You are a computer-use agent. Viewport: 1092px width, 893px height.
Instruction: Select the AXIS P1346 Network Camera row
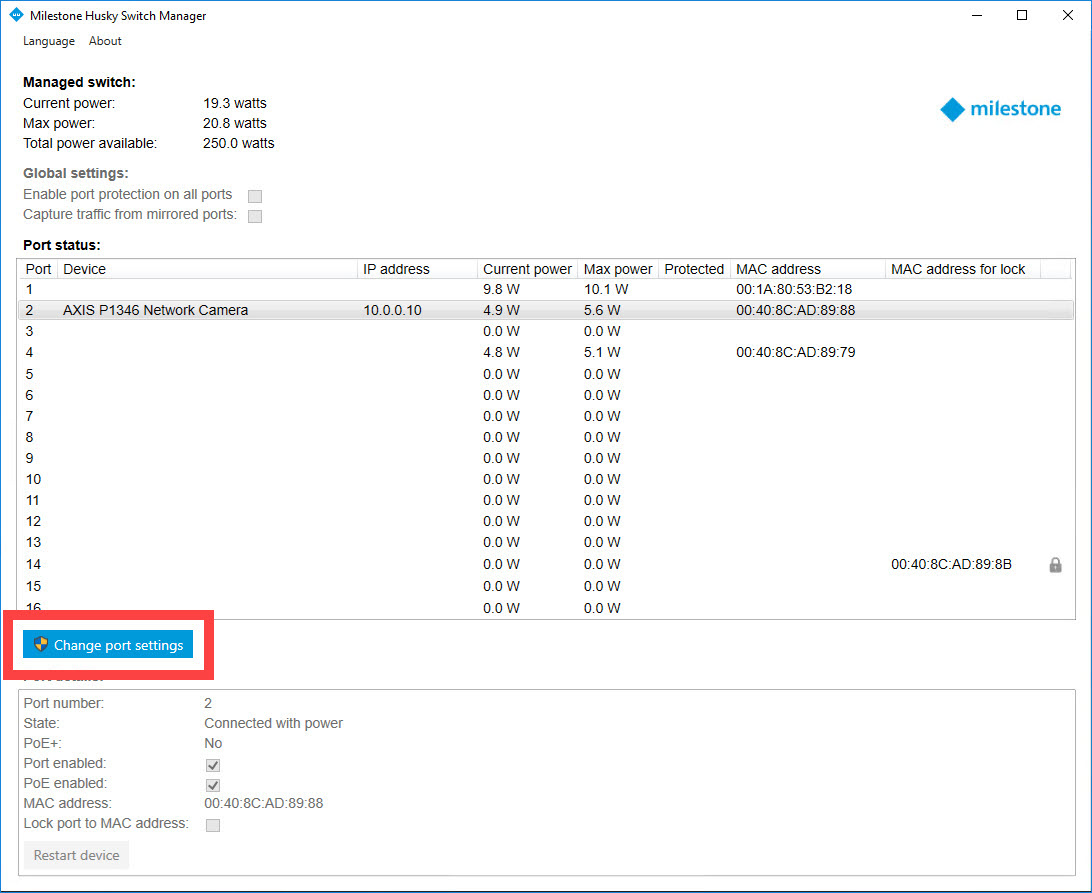(155, 310)
